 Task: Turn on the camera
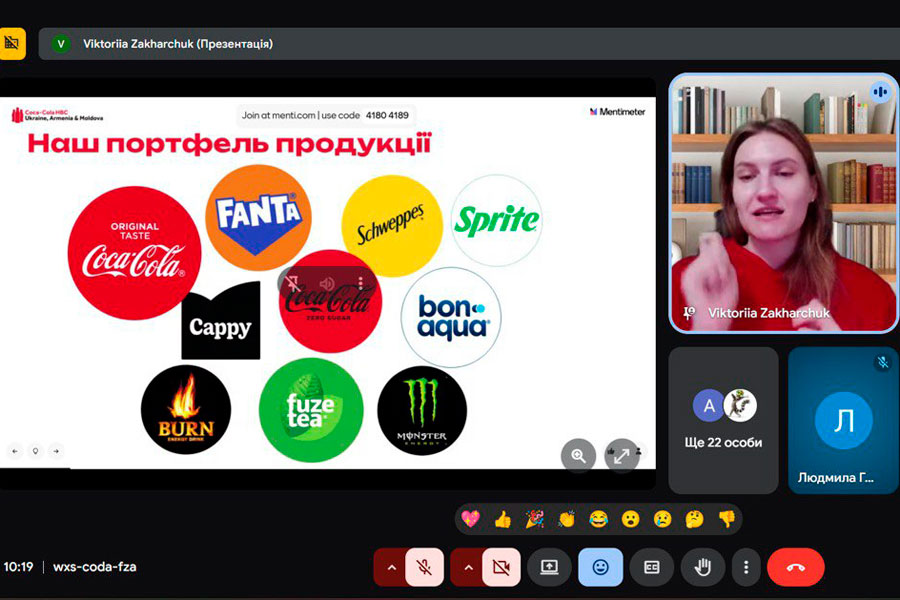point(502,567)
